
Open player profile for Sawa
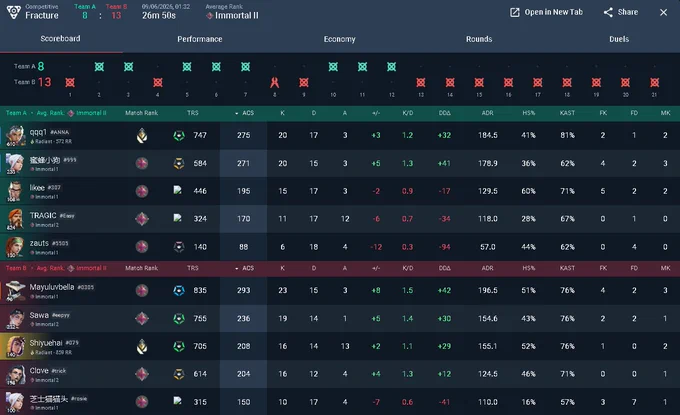coord(39,315)
